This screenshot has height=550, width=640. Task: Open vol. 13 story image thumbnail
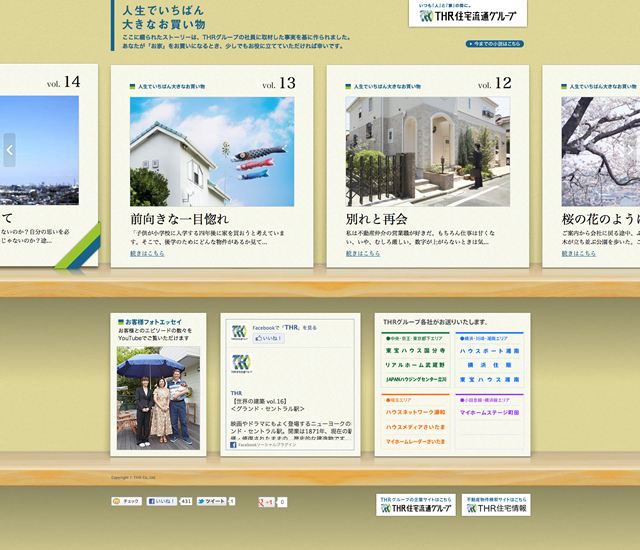coord(211,151)
